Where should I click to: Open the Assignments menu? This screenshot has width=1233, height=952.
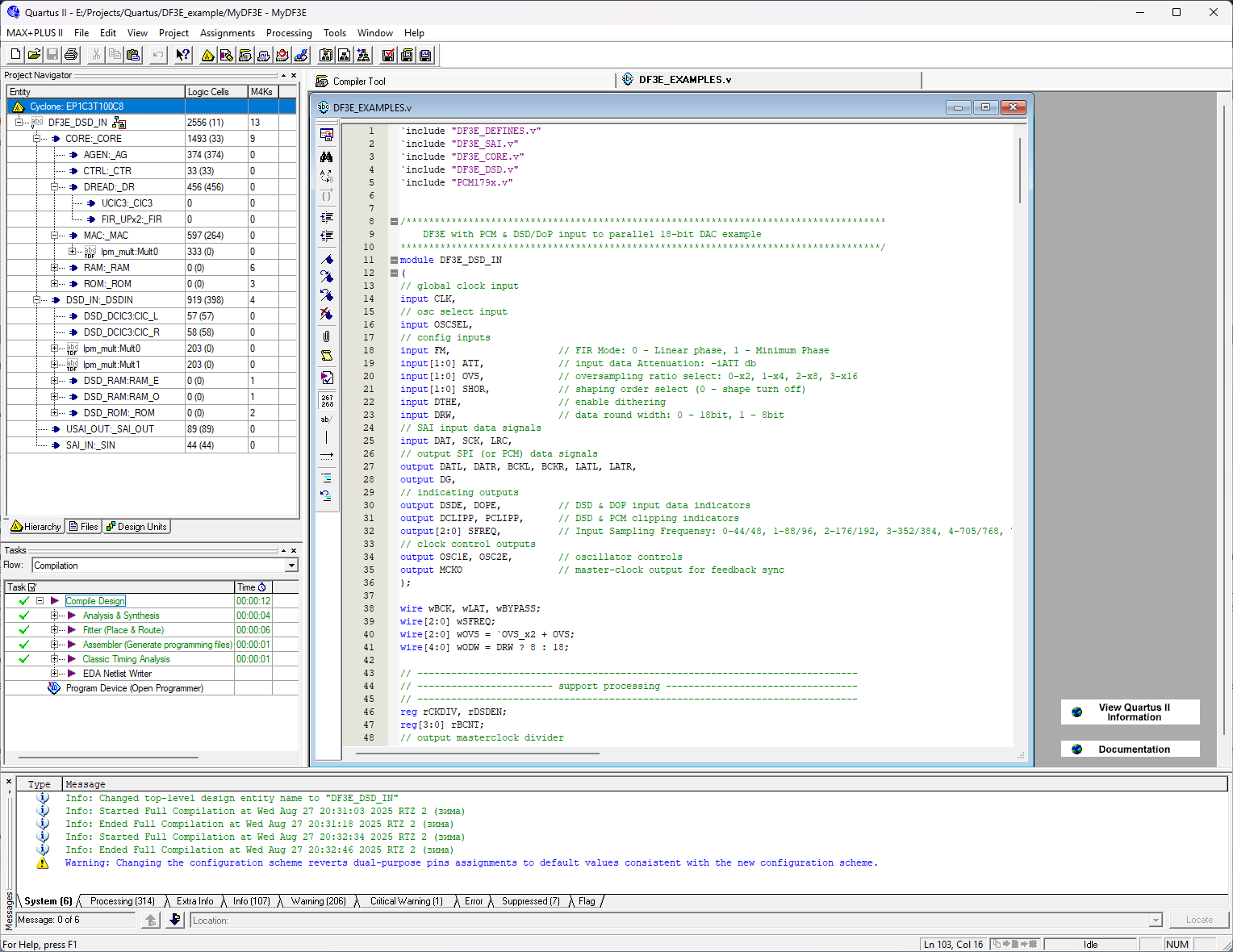click(x=228, y=33)
